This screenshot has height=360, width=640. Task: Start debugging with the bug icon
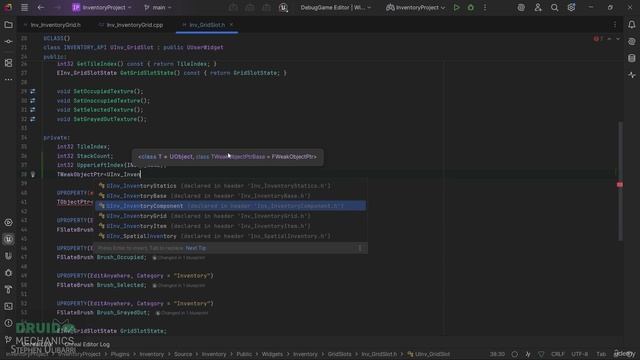coord(471,7)
